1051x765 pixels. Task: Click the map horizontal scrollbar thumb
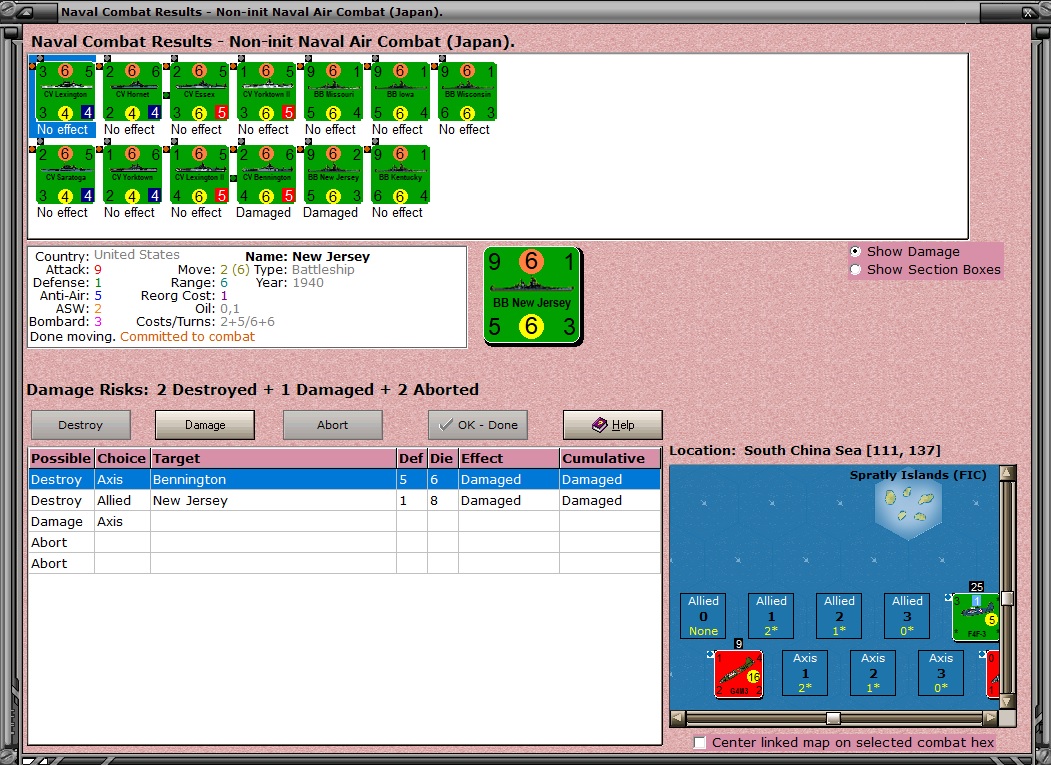click(x=833, y=718)
